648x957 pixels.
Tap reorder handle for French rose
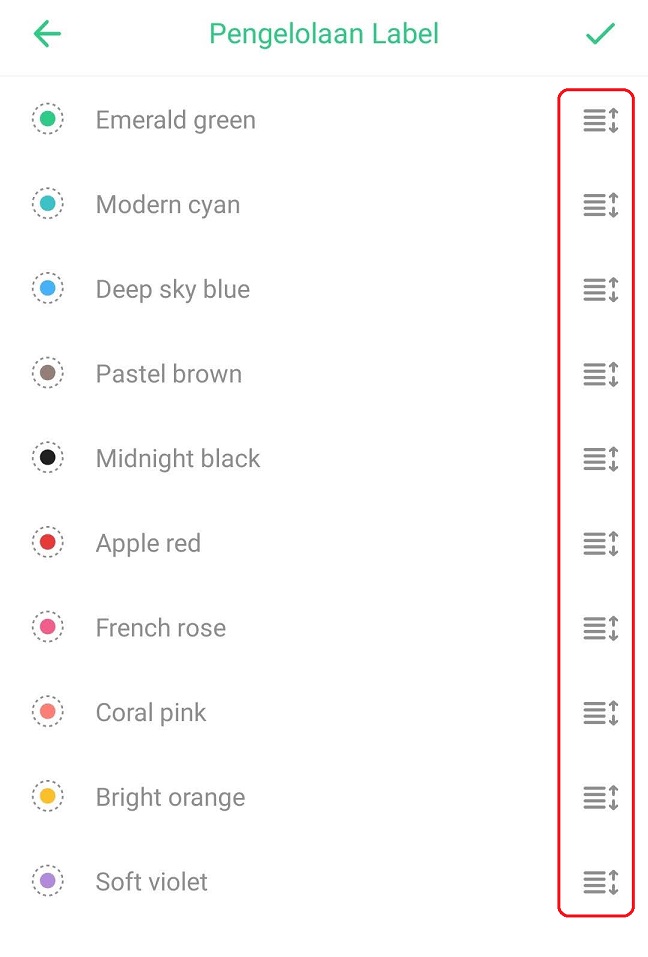601,628
